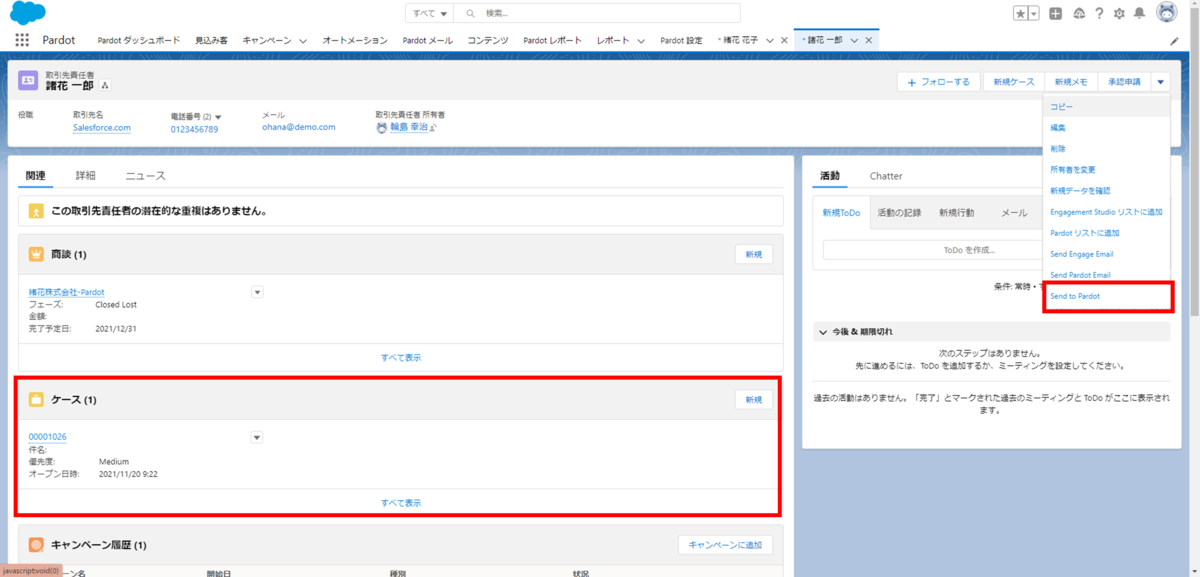Open the App Launcher grid icon
The width and height of the screenshot is (1200, 577).
(22, 40)
